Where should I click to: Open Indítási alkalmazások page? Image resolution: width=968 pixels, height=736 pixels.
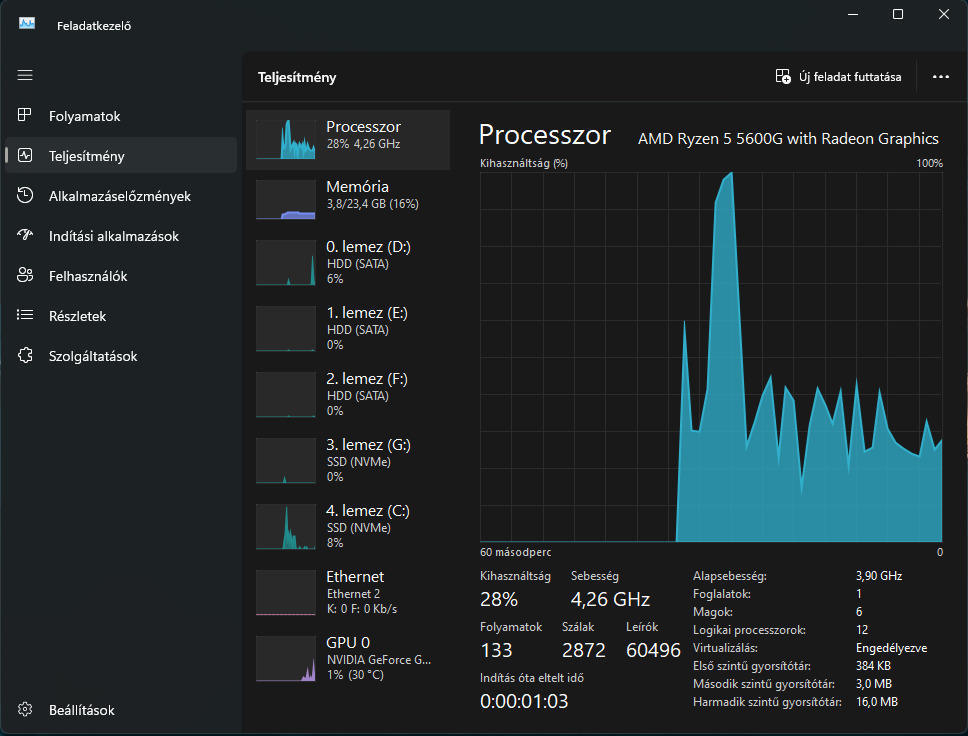[x=120, y=236]
